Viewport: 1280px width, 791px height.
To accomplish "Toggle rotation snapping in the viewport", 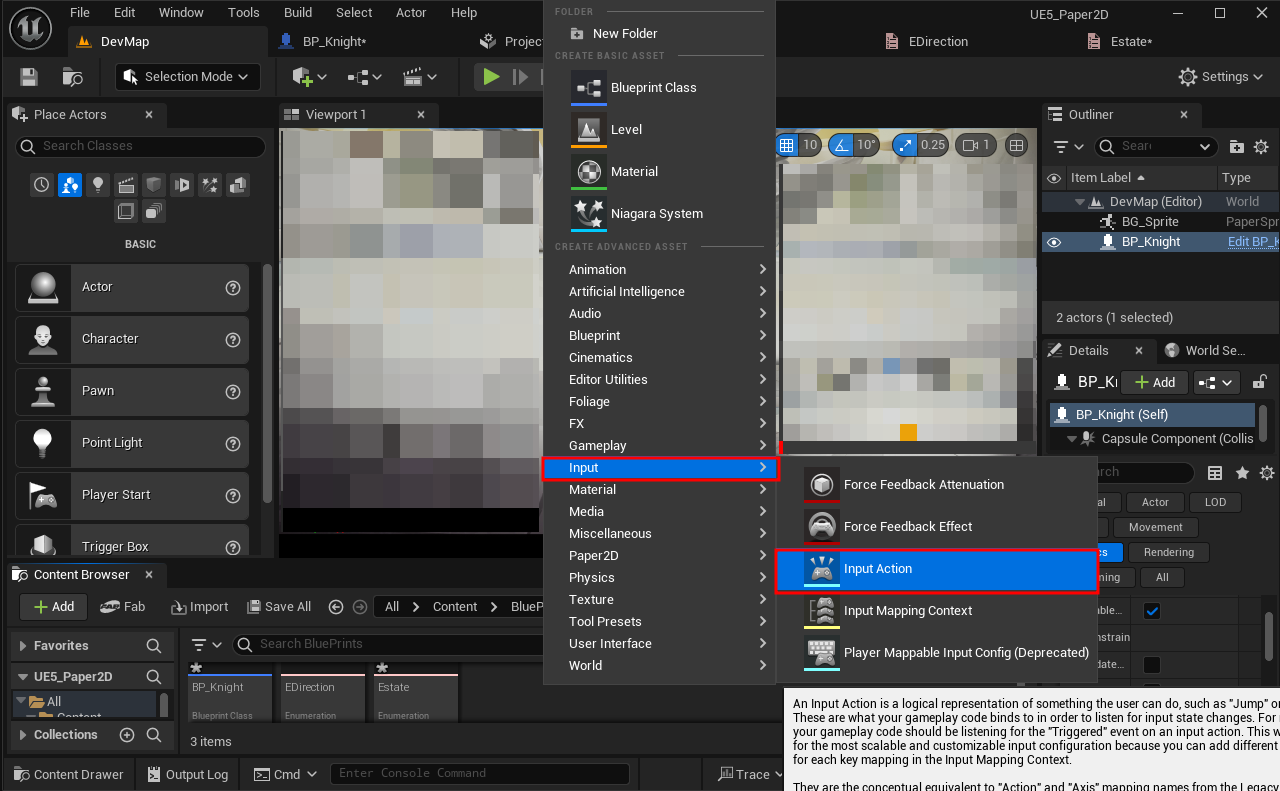I will (840, 145).
